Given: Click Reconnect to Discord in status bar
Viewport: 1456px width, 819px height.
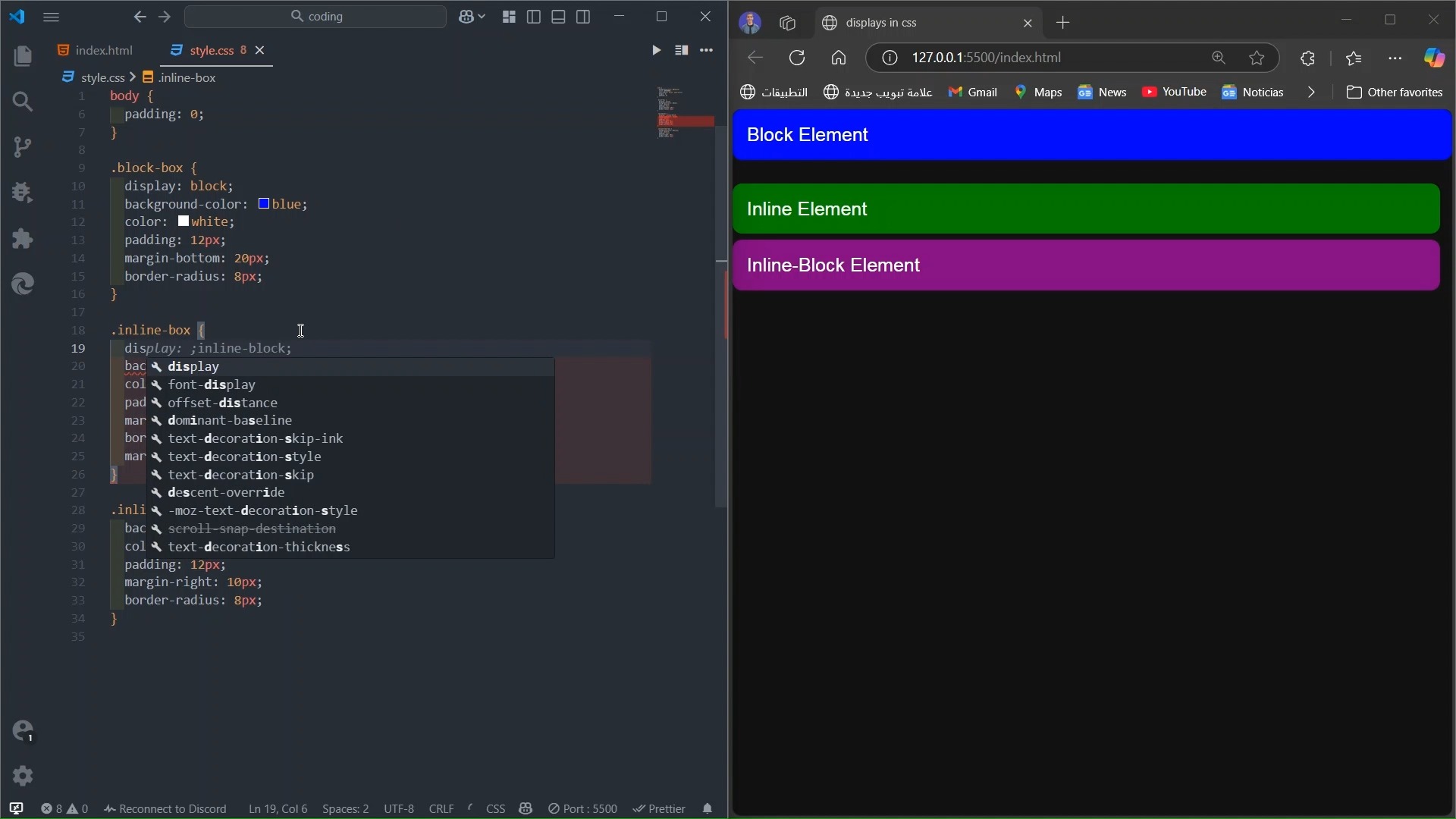Looking at the screenshot, I should pyautogui.click(x=165, y=808).
